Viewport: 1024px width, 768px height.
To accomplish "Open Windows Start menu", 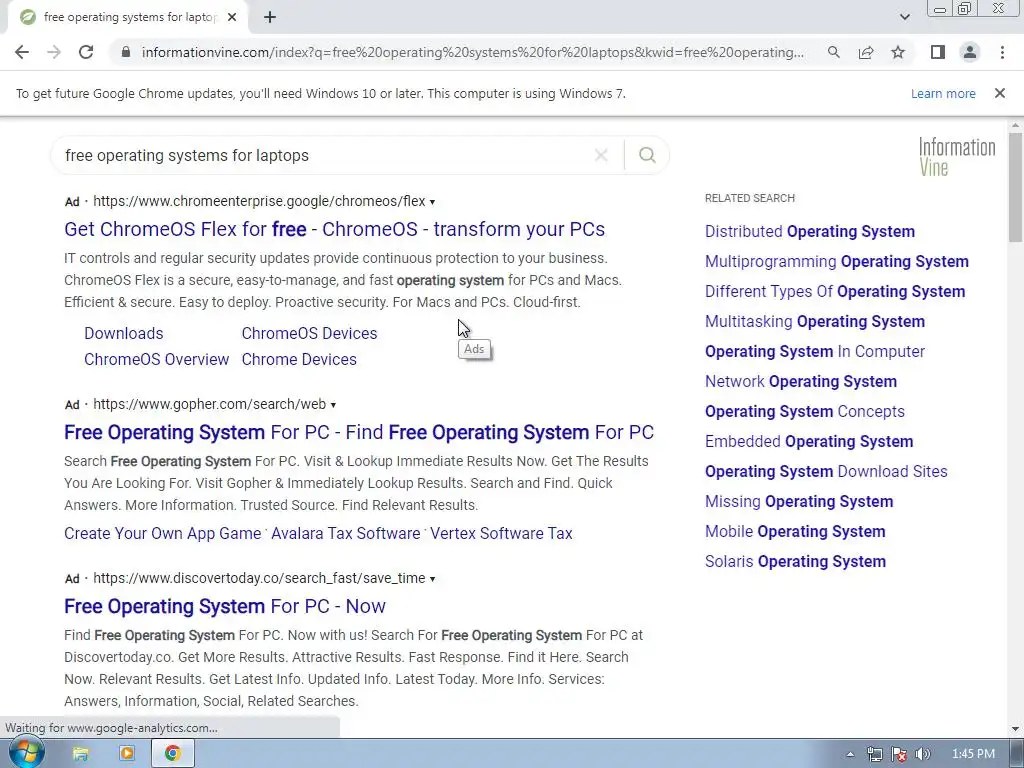I will pyautogui.click(x=26, y=754).
